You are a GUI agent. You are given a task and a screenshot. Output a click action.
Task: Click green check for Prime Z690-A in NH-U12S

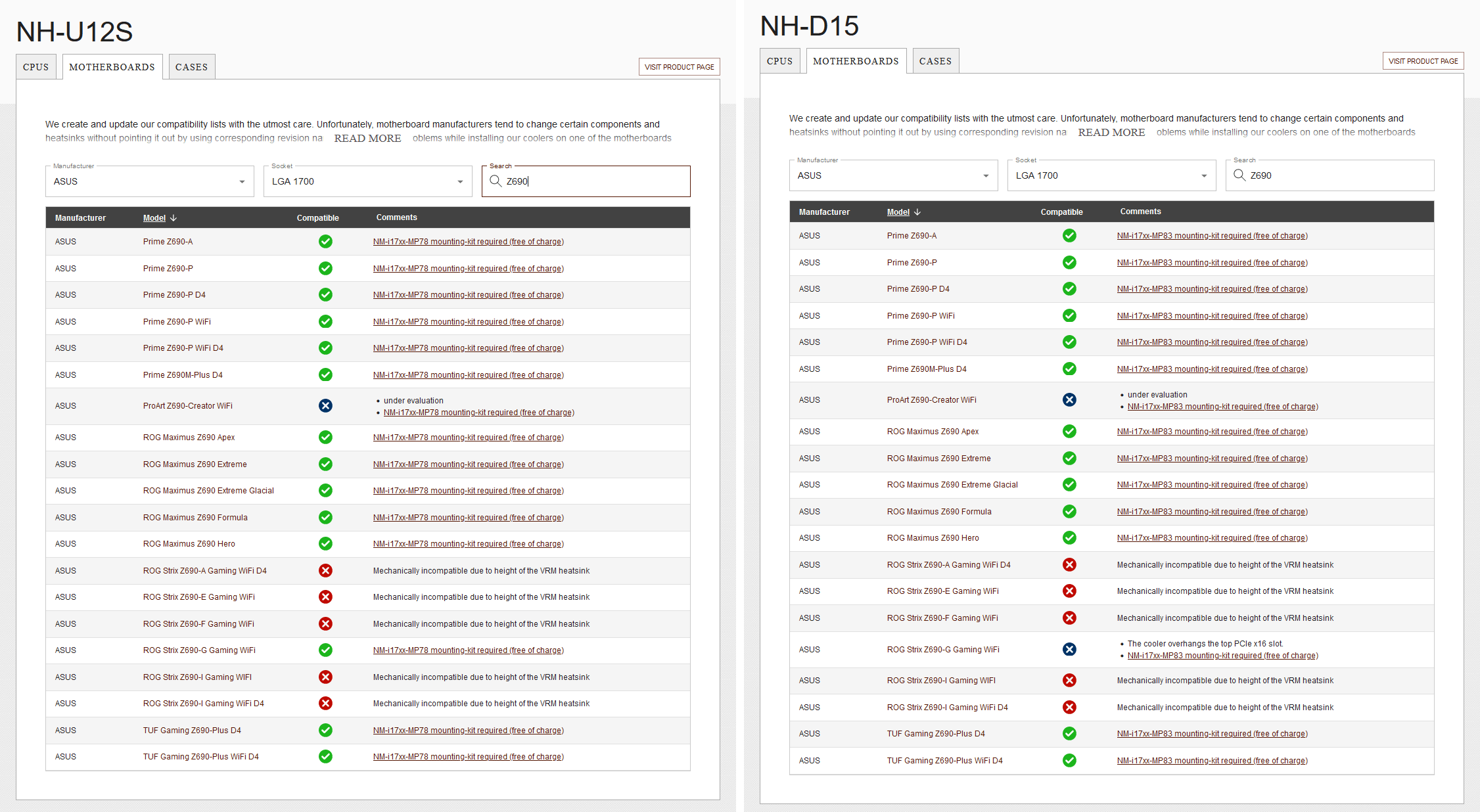click(325, 242)
